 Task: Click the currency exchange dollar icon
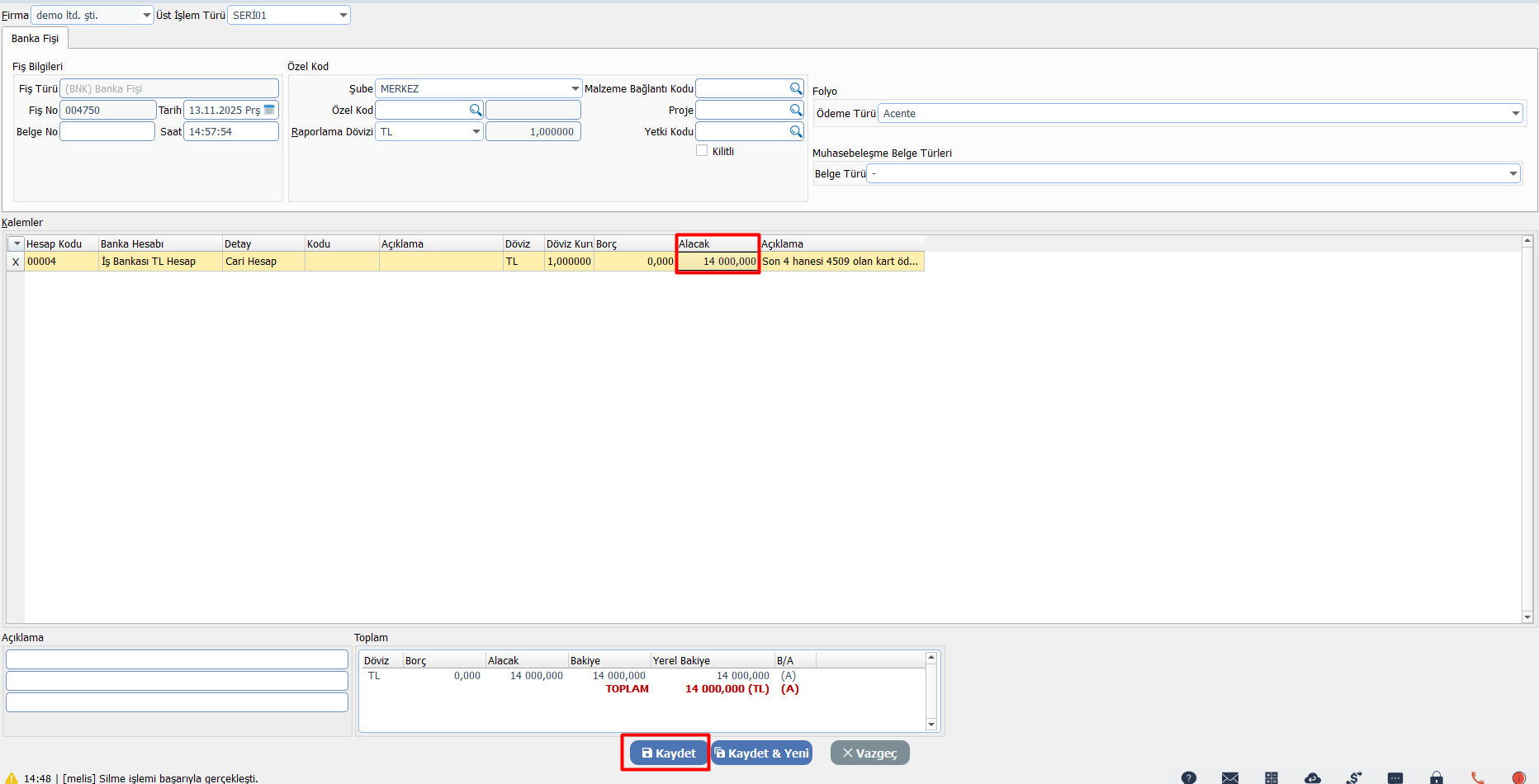[1354, 777]
